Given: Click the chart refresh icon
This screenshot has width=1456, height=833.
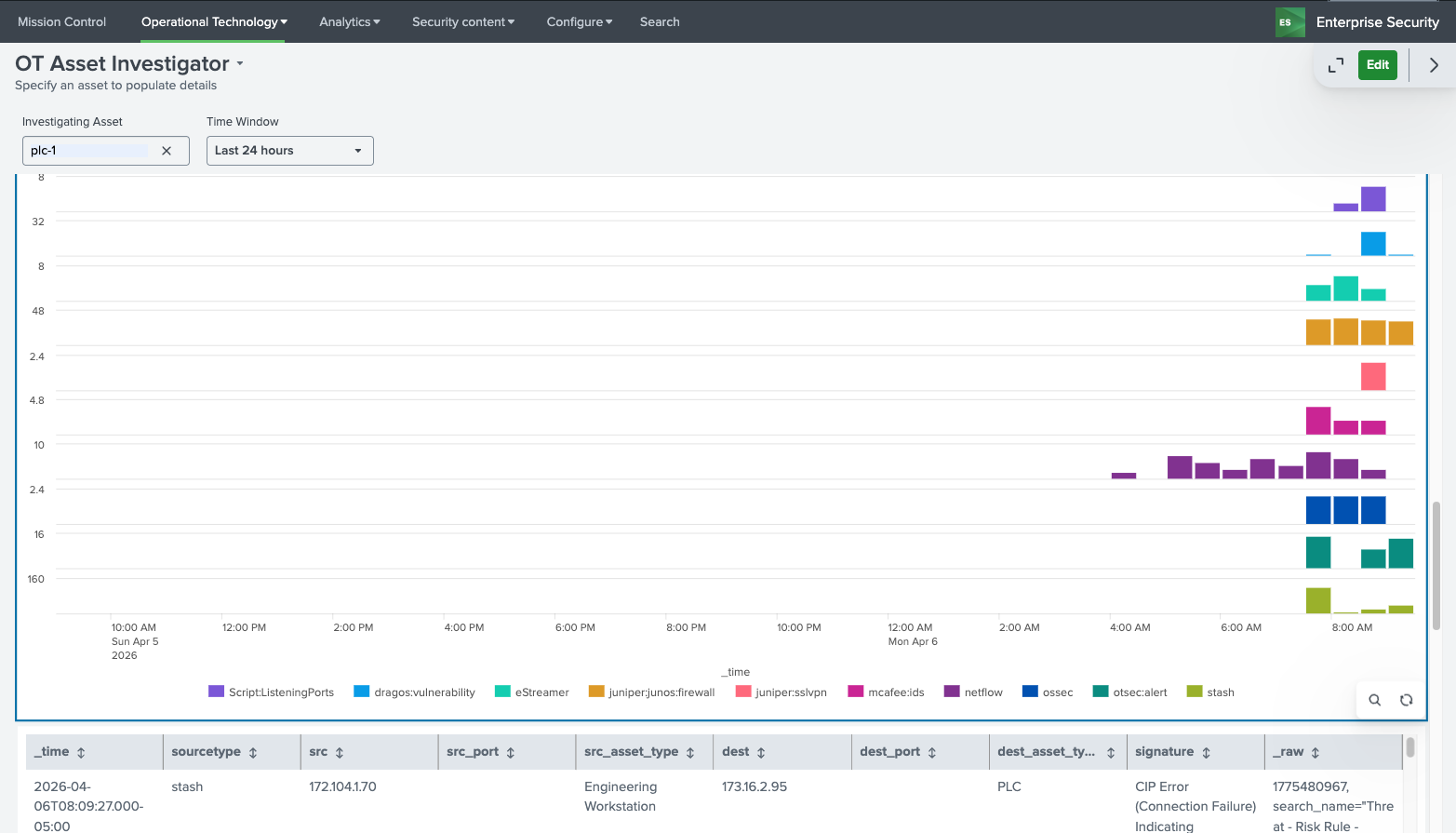Looking at the screenshot, I should coord(1406,700).
